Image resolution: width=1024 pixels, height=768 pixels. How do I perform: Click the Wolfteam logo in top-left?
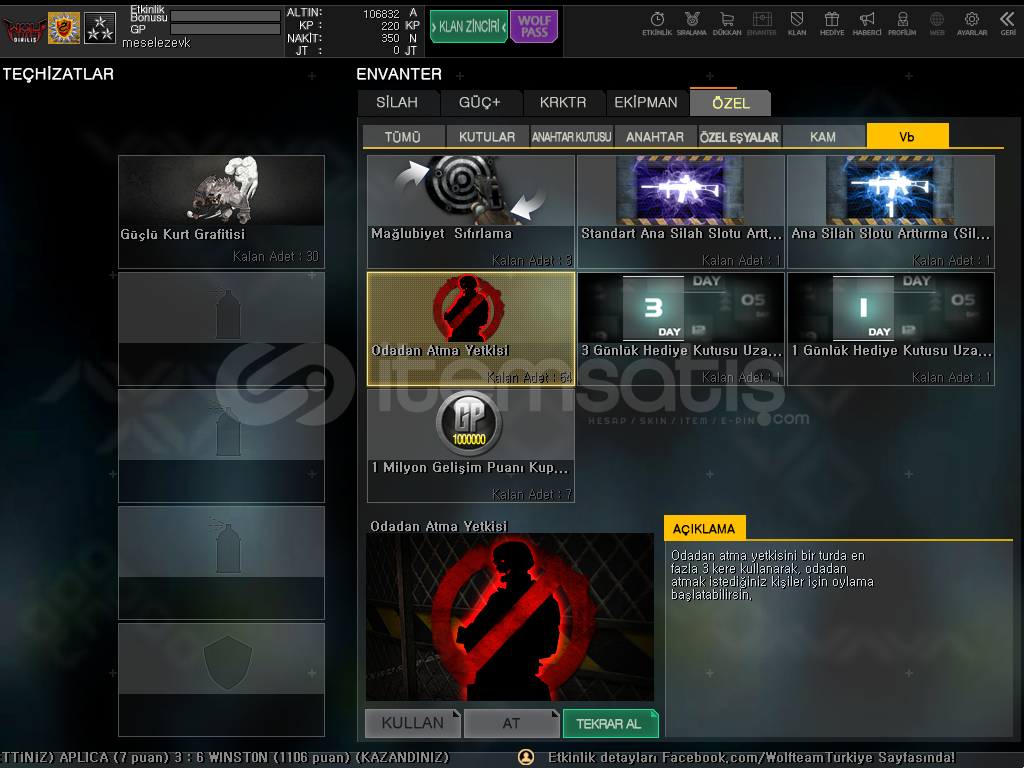tap(24, 29)
